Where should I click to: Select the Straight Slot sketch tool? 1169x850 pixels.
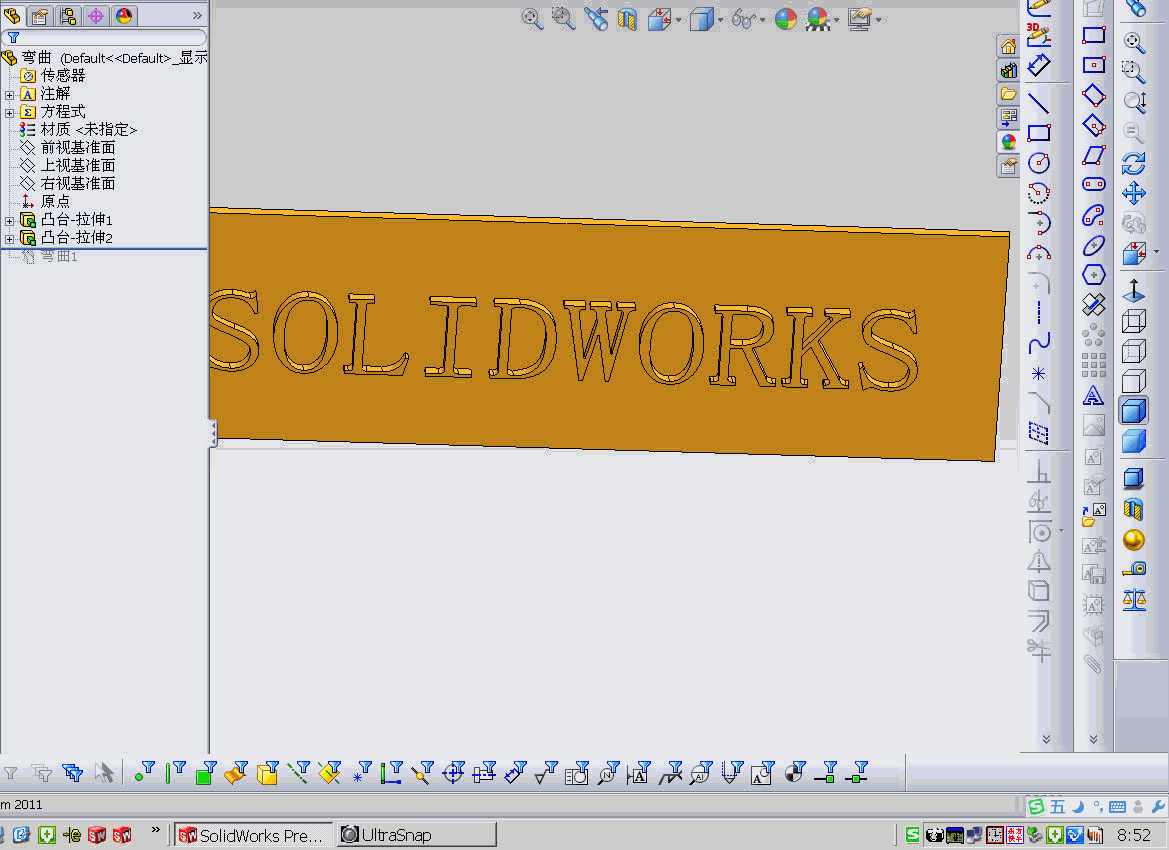1094,184
